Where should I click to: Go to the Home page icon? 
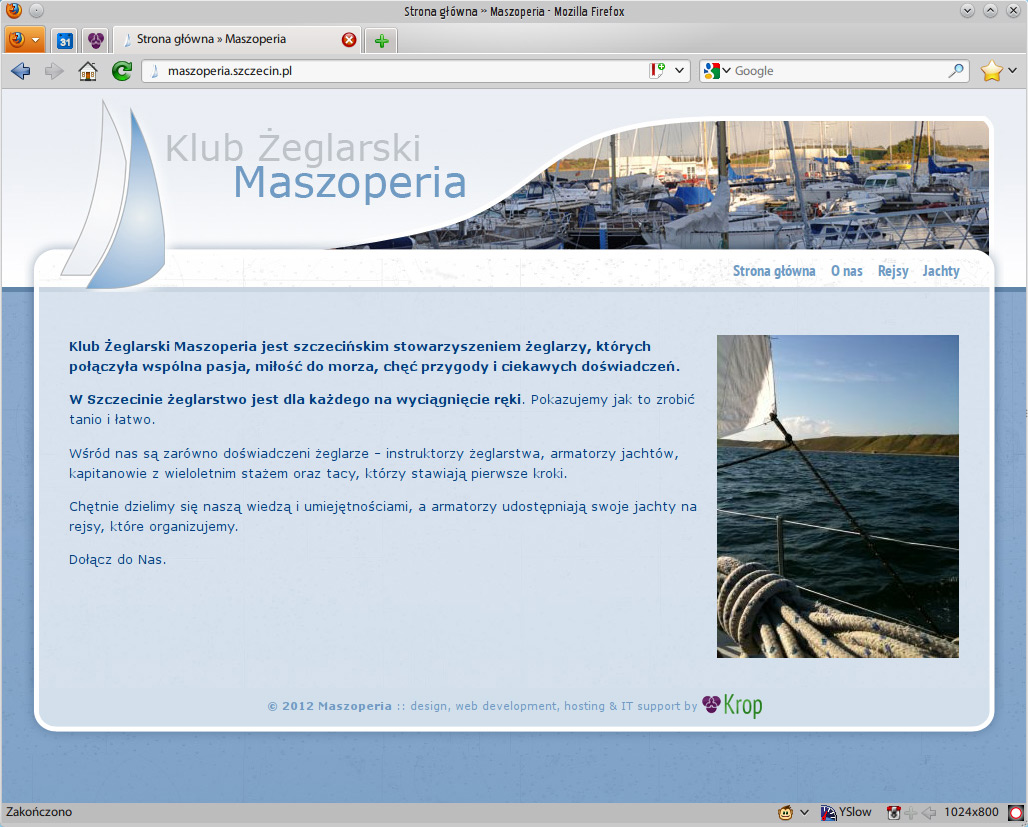88,71
